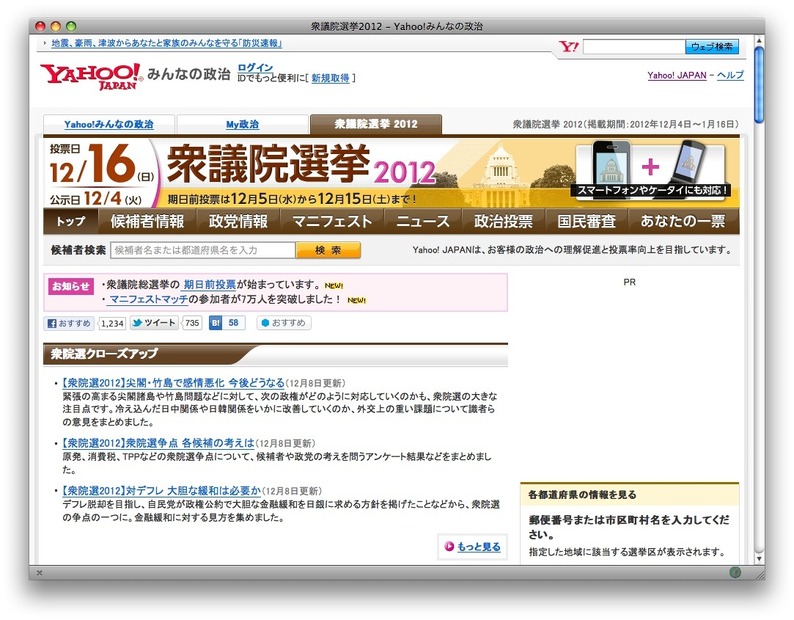
Task: Open 国民審査 in navigation bar
Action: (586, 221)
